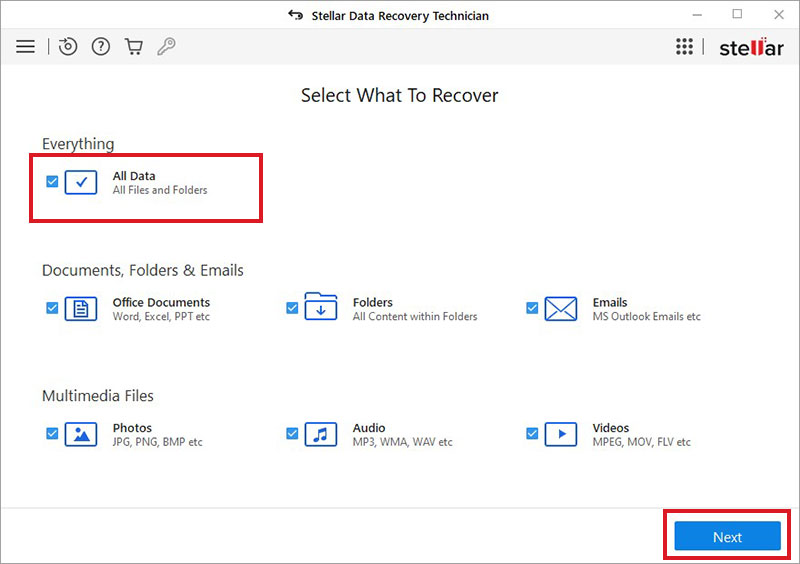Click the All Data checkmark icon
Screen dimensions: 800x564
pos(81,182)
